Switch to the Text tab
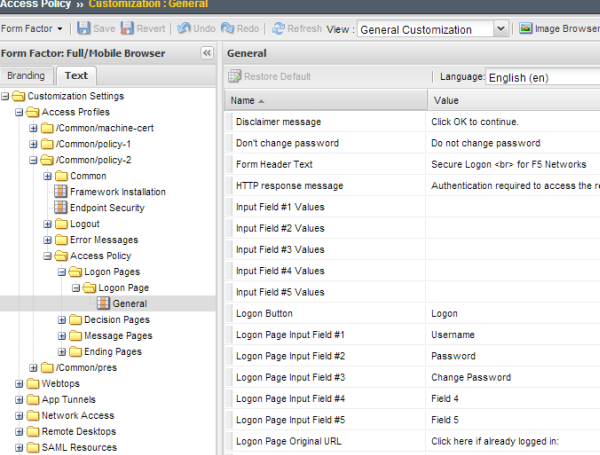Image resolution: width=600 pixels, height=455 pixels. [76, 75]
